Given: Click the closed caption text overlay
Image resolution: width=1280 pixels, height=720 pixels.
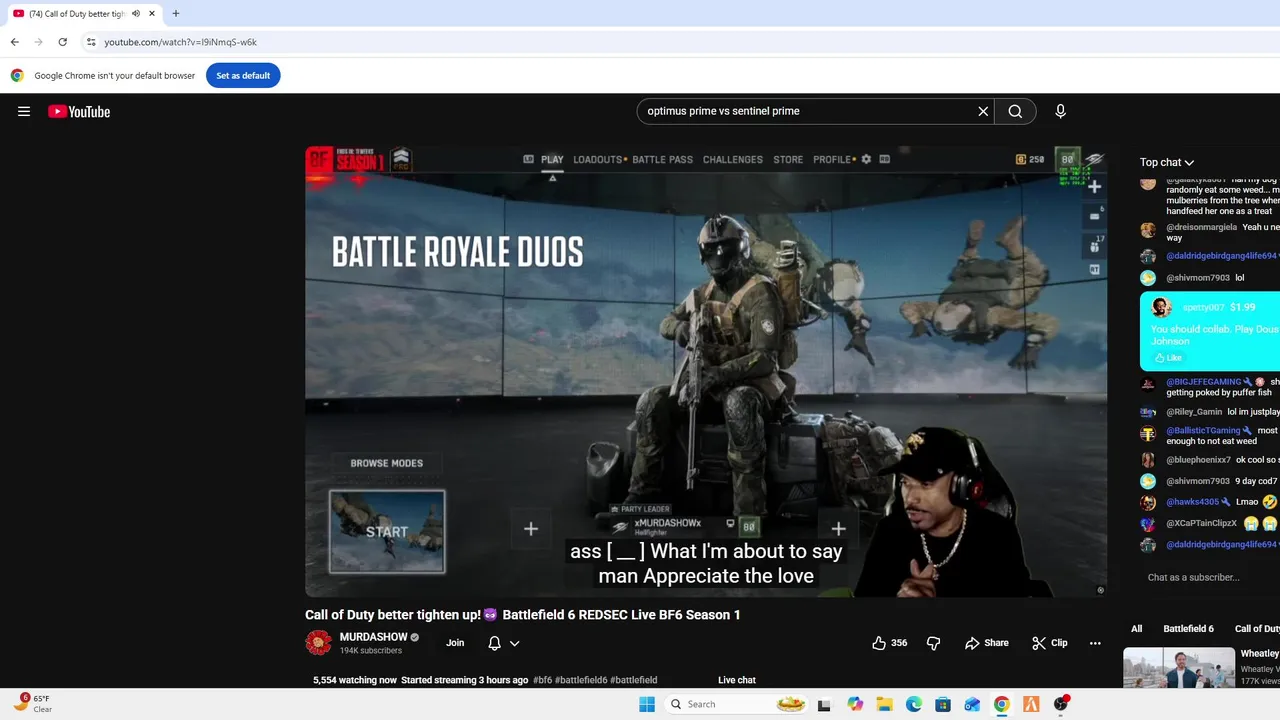Looking at the screenshot, I should (x=706, y=564).
